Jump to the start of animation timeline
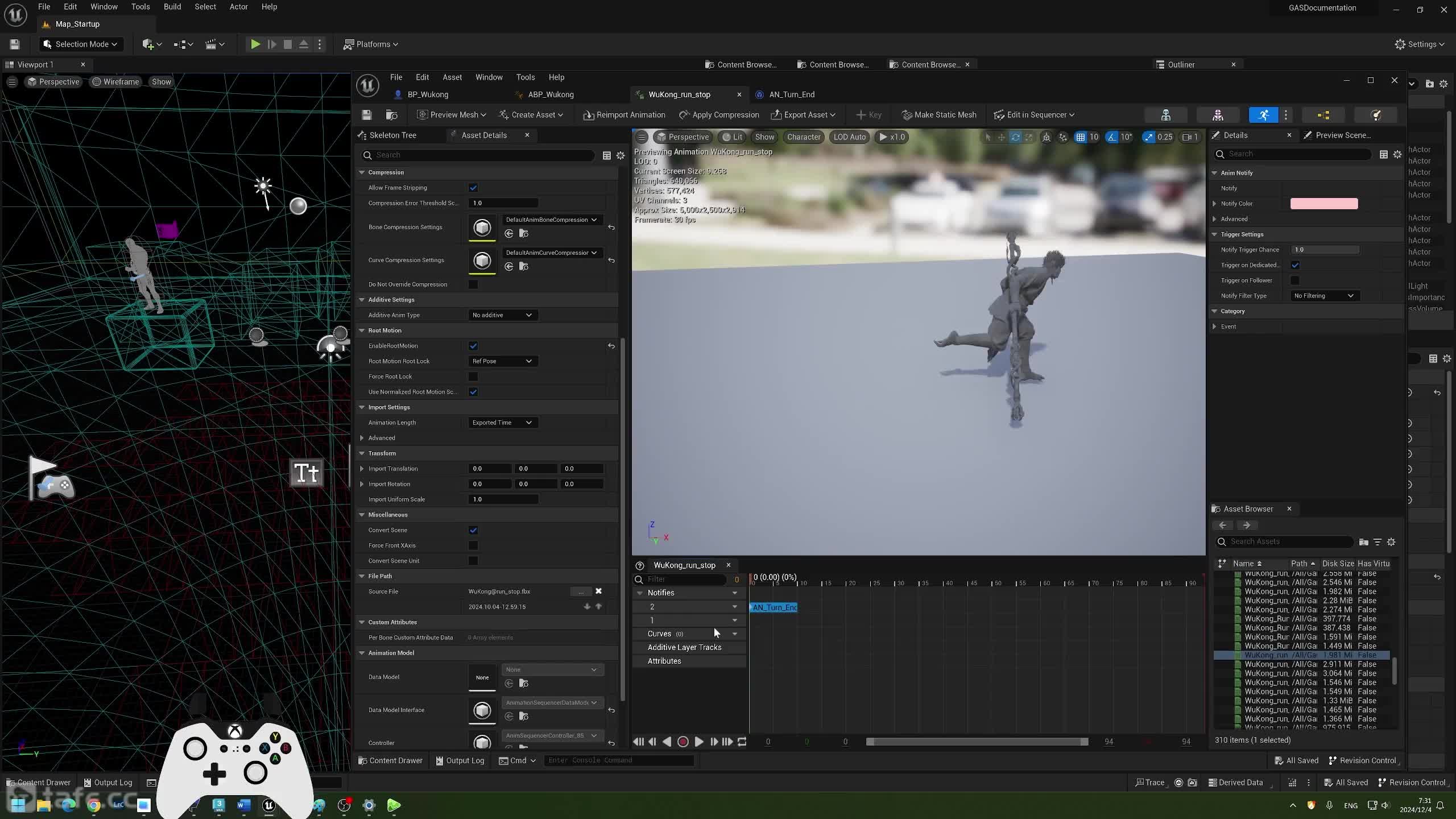 pos(638,742)
